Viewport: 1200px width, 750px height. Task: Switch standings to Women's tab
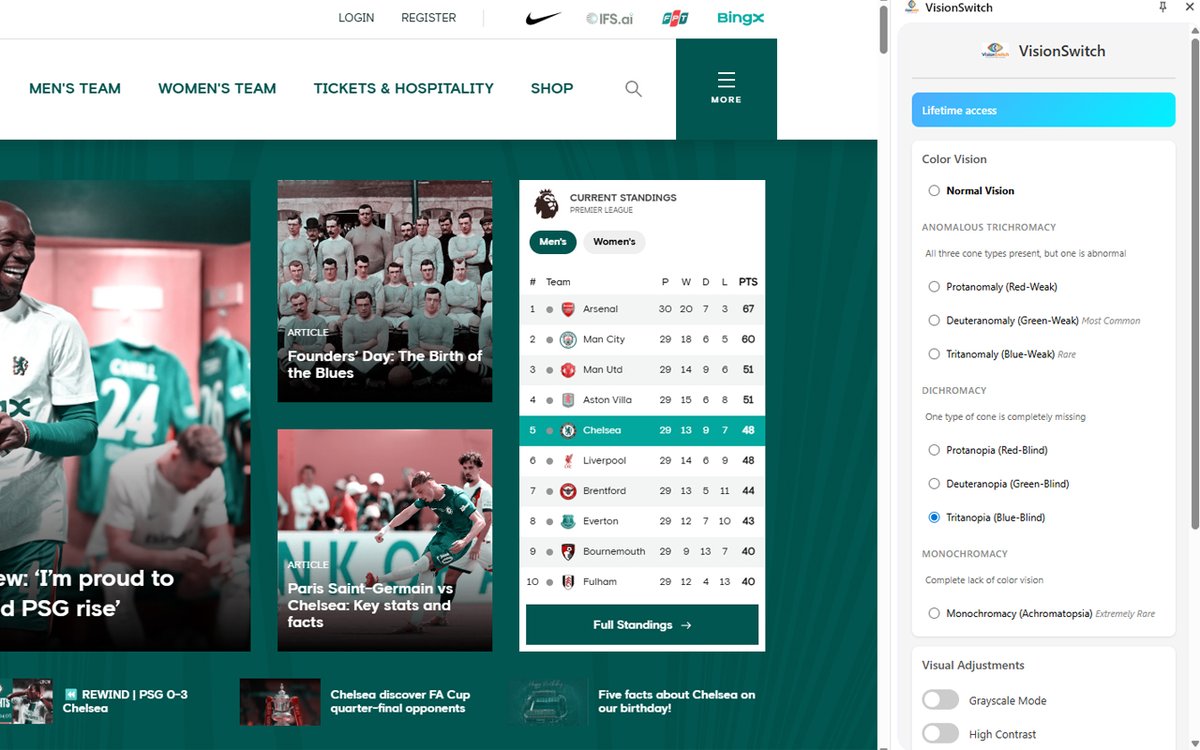(x=614, y=242)
